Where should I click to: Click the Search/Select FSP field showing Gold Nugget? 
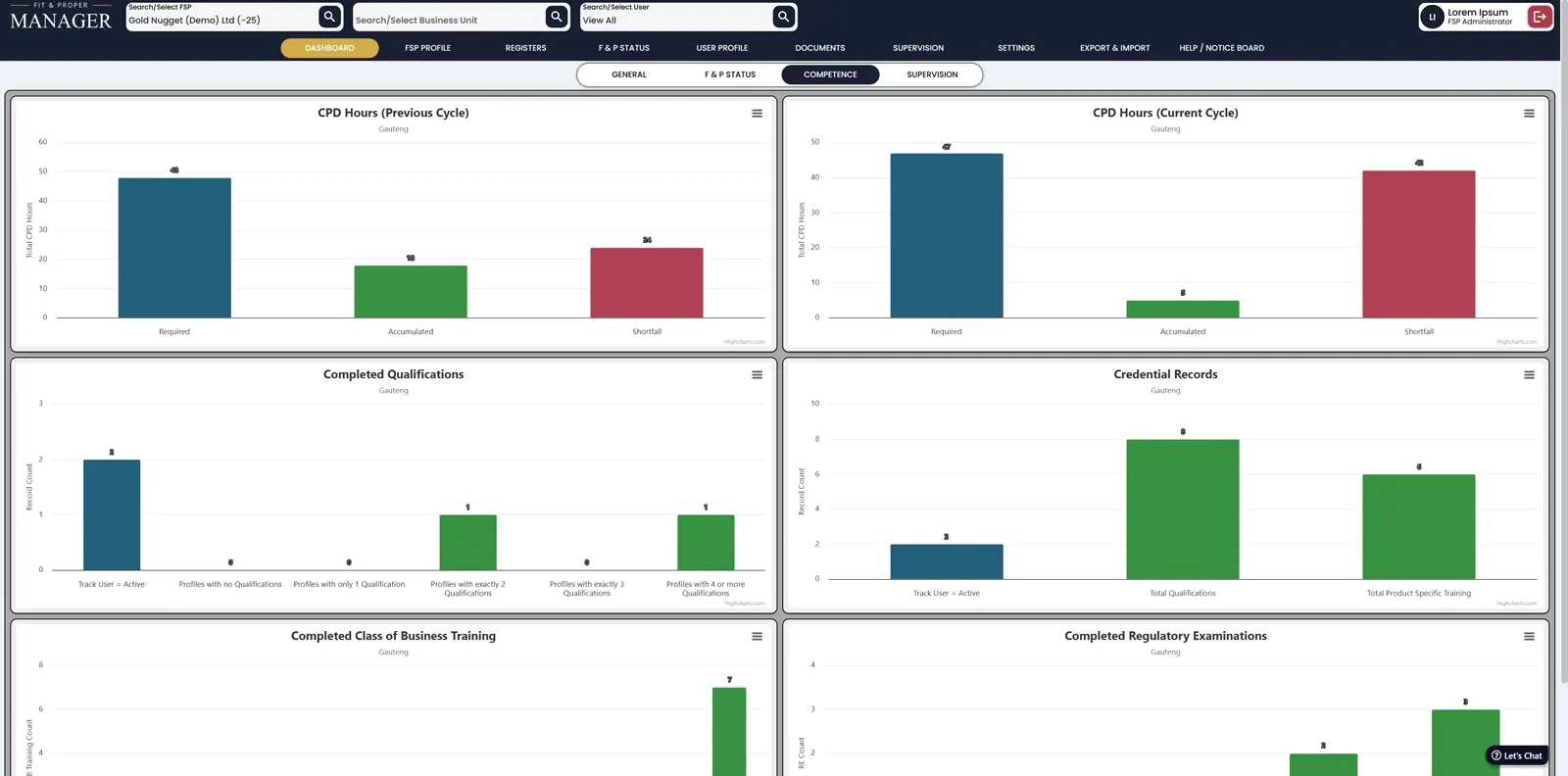coord(222,17)
